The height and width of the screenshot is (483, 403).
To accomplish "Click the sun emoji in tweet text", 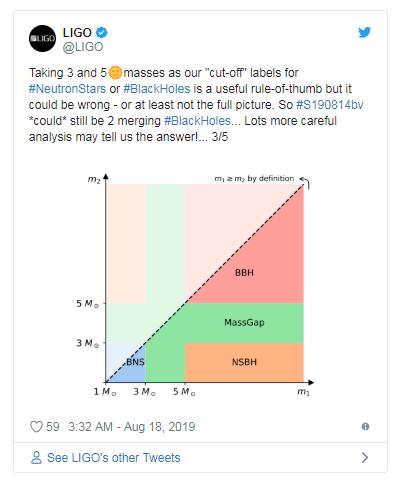I will [x=115, y=73].
